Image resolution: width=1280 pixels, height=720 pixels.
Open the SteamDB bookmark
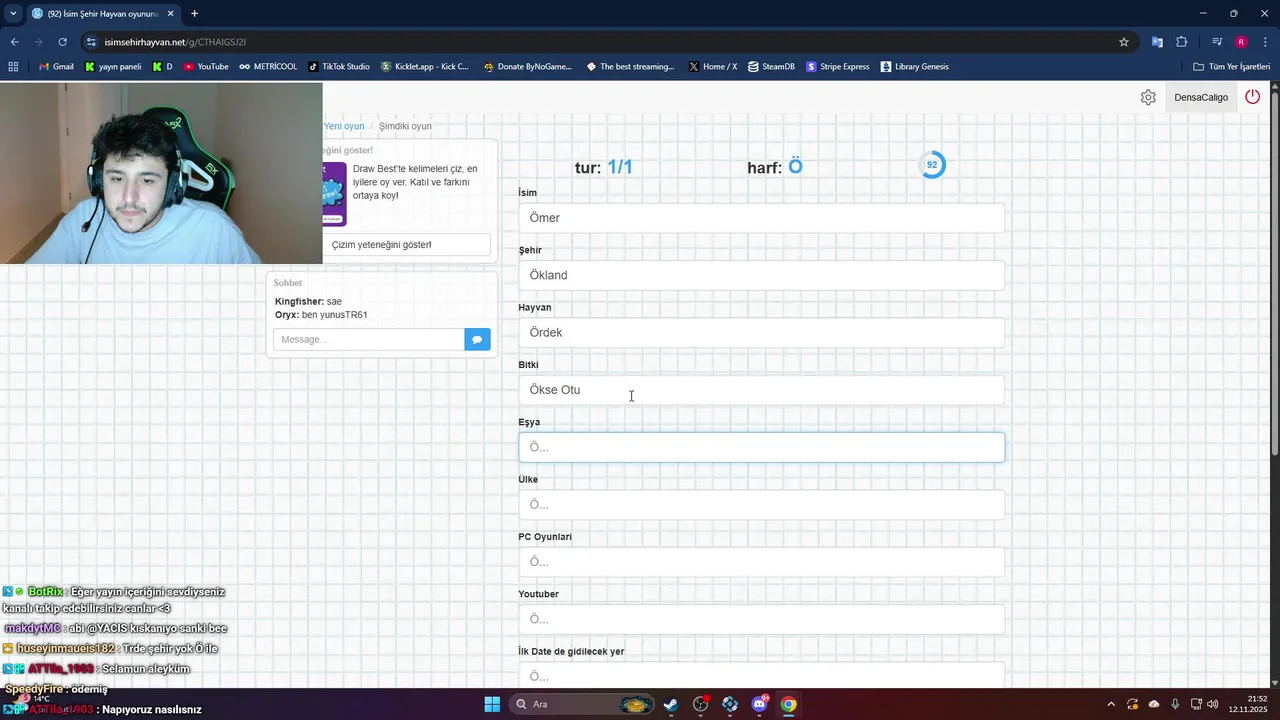pyautogui.click(x=771, y=67)
